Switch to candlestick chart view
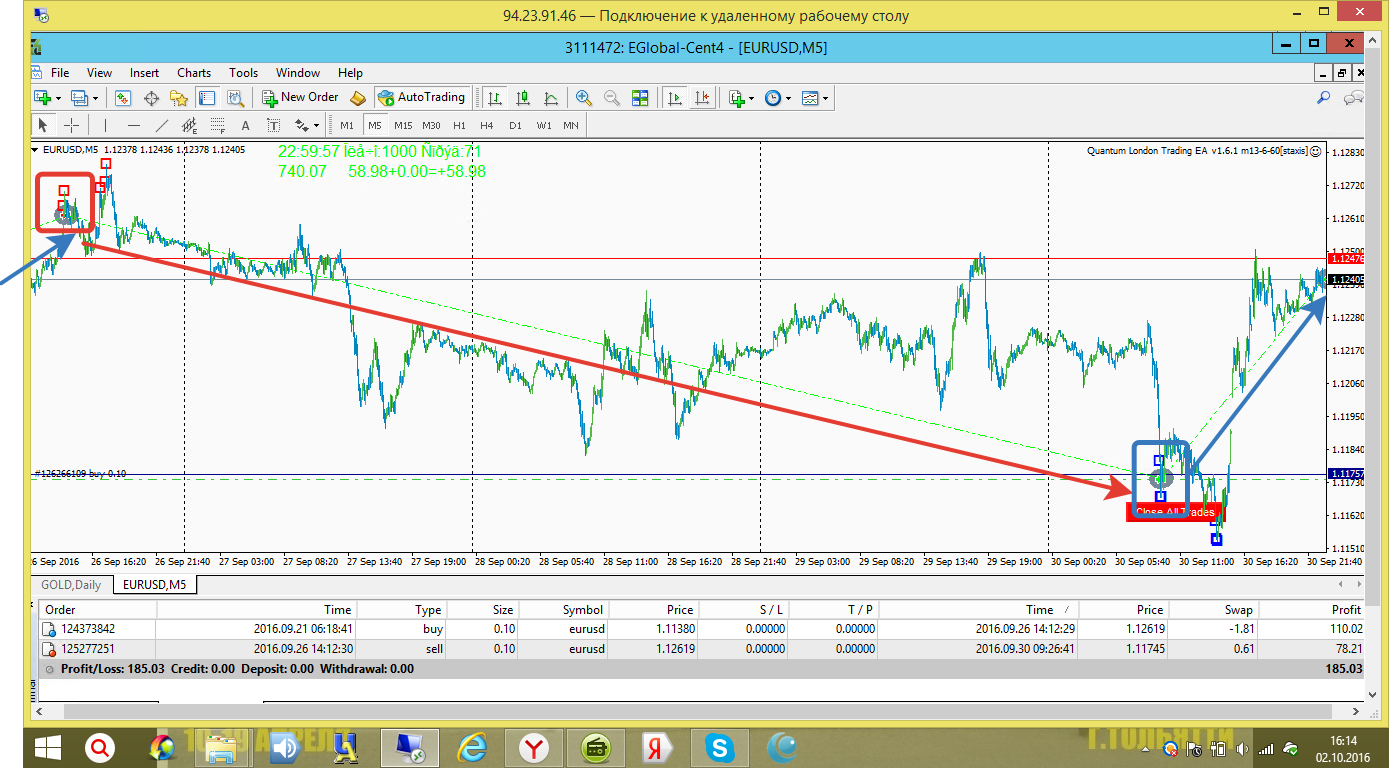The image size is (1389, 768). (x=522, y=97)
